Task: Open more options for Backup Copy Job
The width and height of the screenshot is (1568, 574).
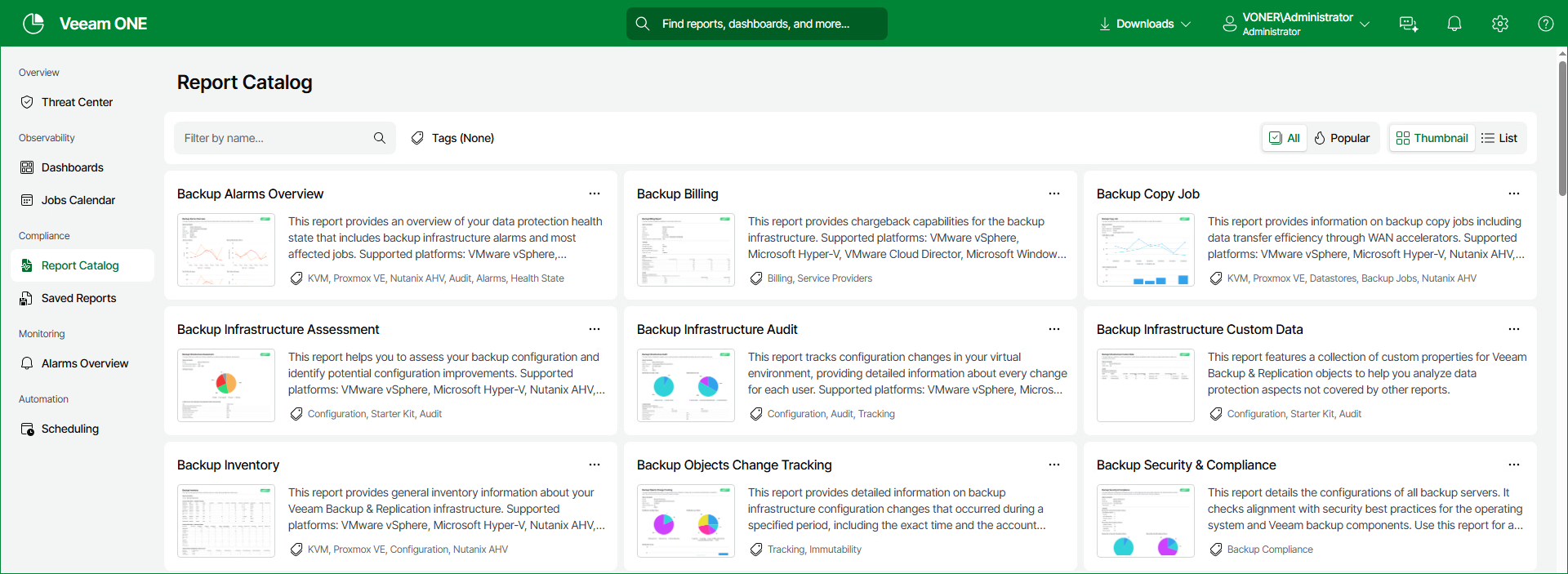Action: pos(1514,194)
